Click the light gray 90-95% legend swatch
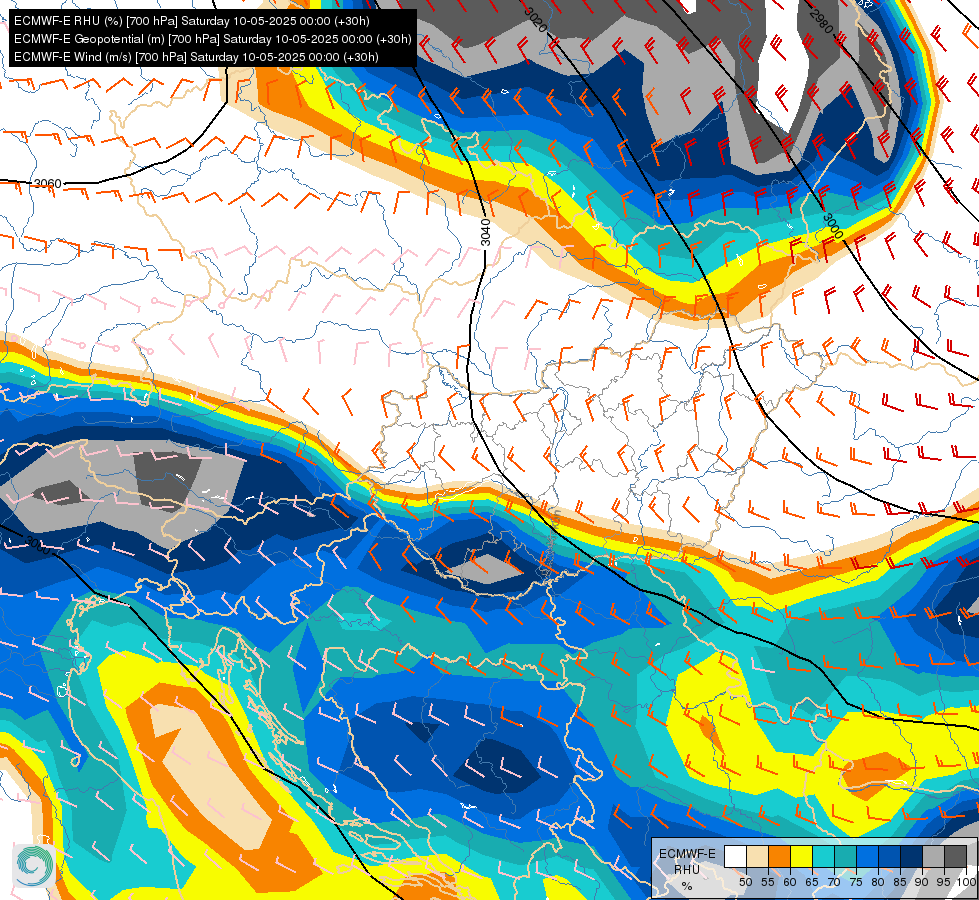Screen dimensions: 979x900 [x=933, y=856]
